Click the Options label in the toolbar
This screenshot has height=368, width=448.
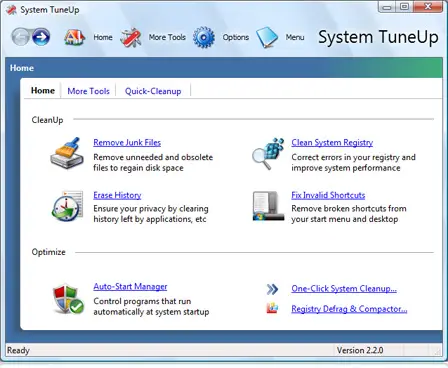[236, 37]
